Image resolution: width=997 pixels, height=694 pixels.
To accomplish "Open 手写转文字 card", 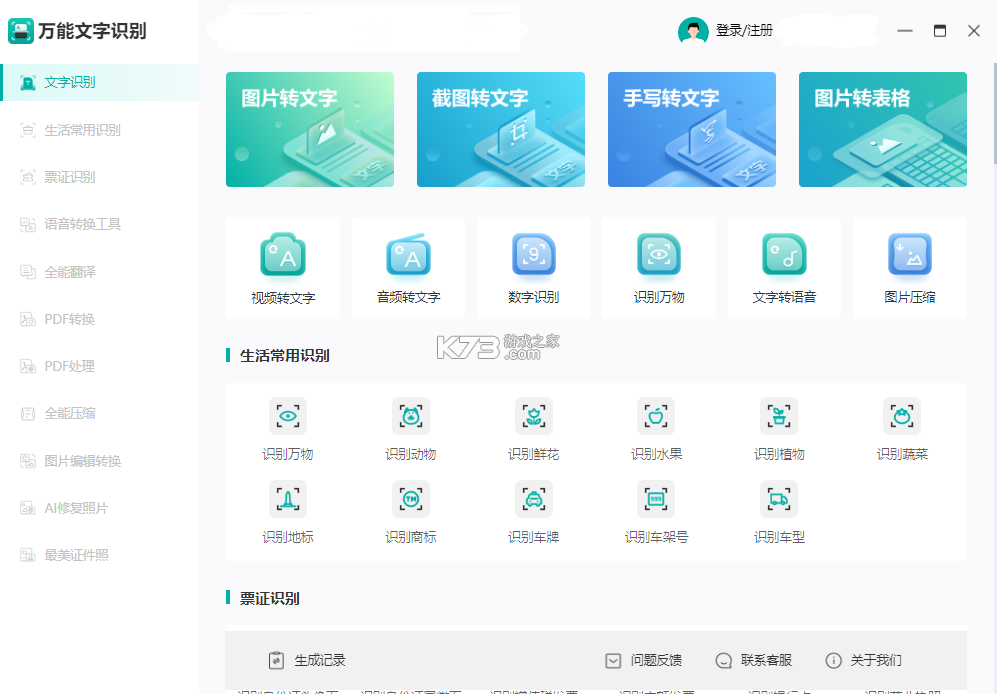I will coord(692,129).
